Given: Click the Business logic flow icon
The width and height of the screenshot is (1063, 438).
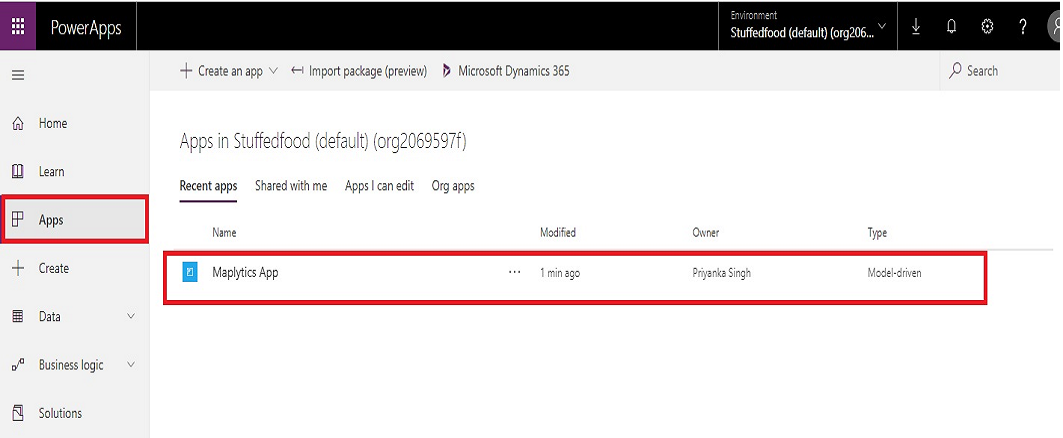Looking at the screenshot, I should pyautogui.click(x=18, y=365).
